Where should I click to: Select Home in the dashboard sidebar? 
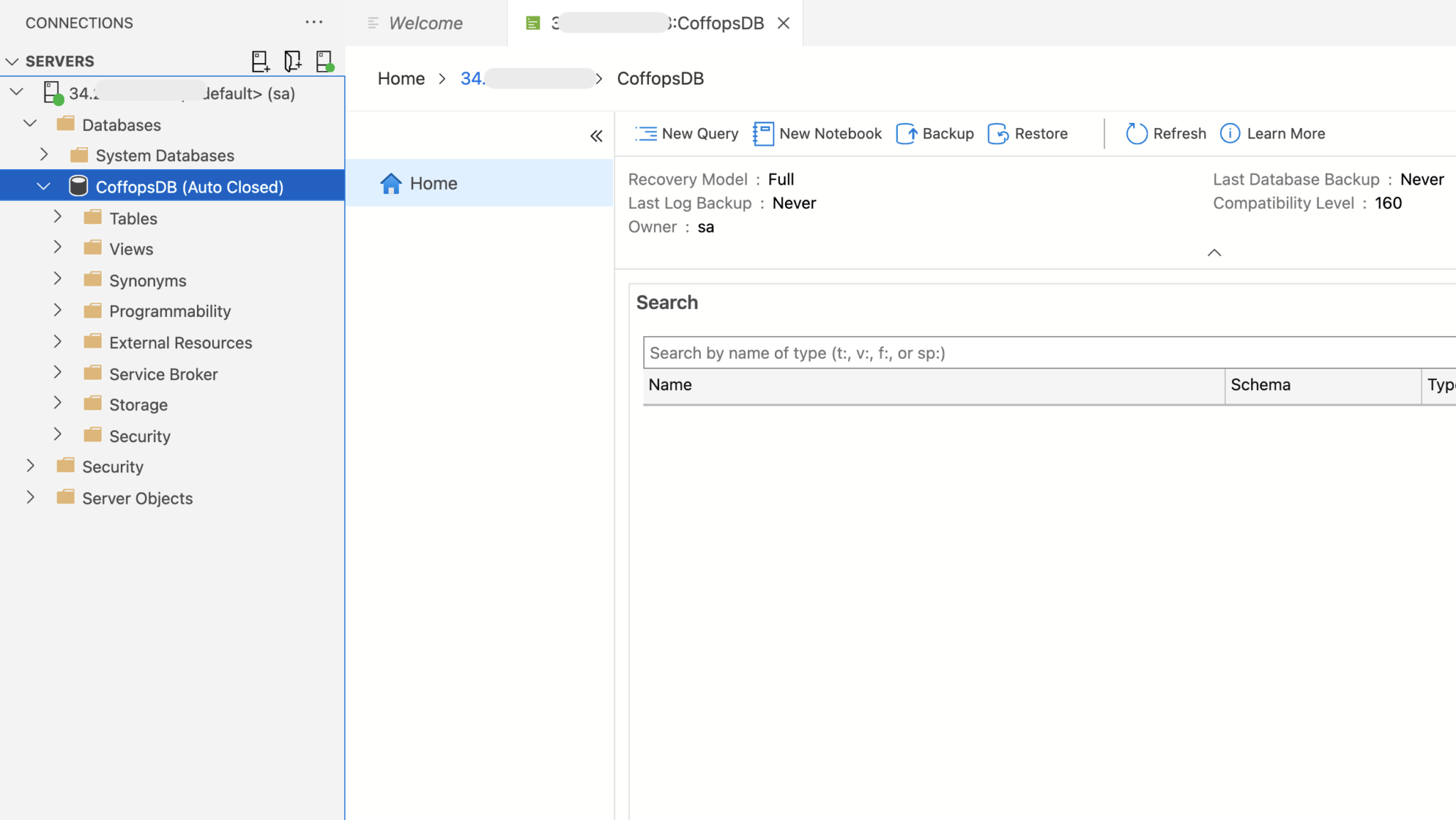coord(433,183)
